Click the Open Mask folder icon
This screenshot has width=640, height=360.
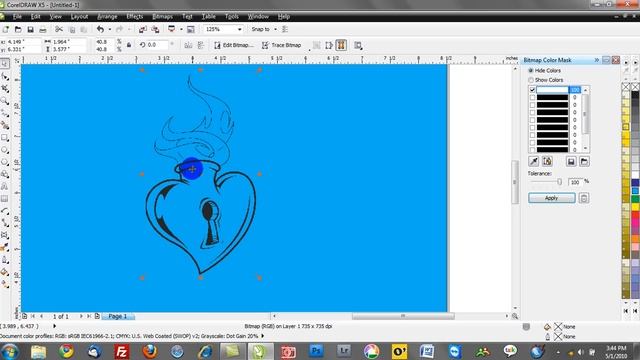click(584, 162)
